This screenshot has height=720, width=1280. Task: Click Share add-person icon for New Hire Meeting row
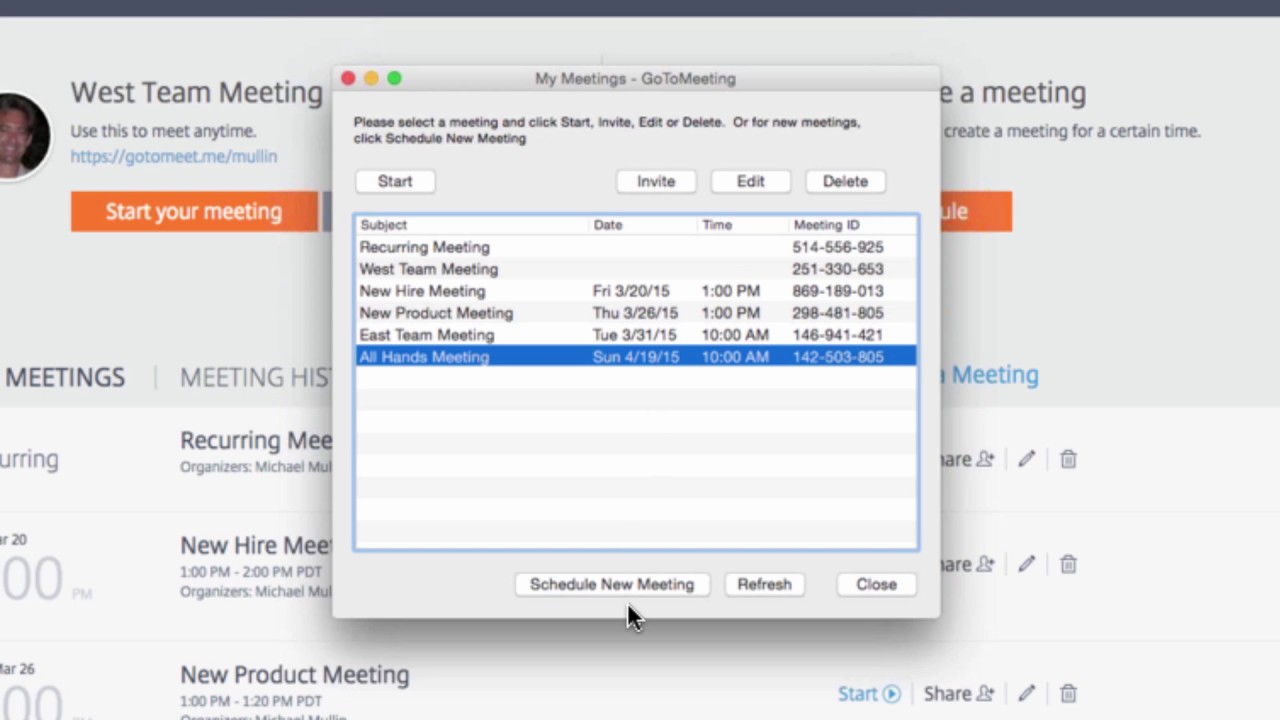[x=985, y=564]
